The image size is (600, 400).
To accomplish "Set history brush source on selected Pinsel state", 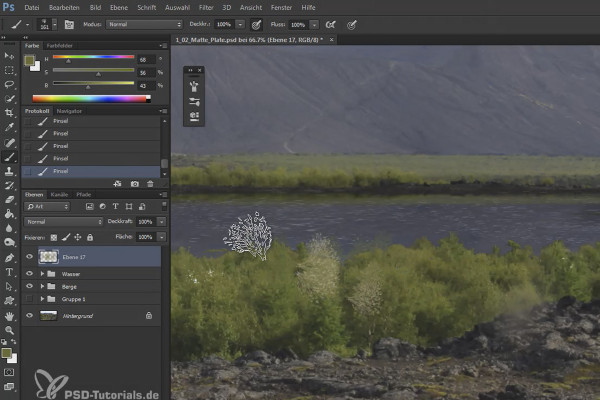I will click(x=28, y=171).
